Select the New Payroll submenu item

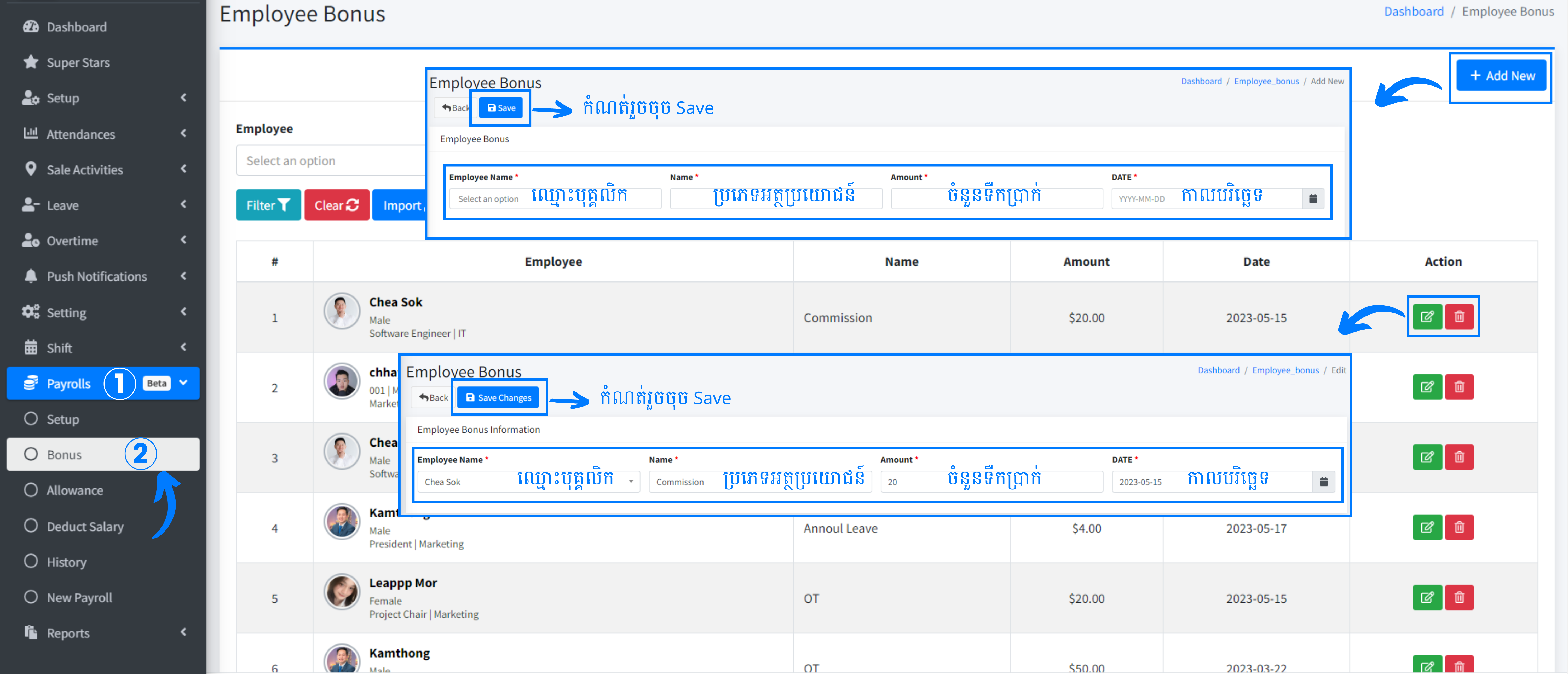[x=103, y=597]
